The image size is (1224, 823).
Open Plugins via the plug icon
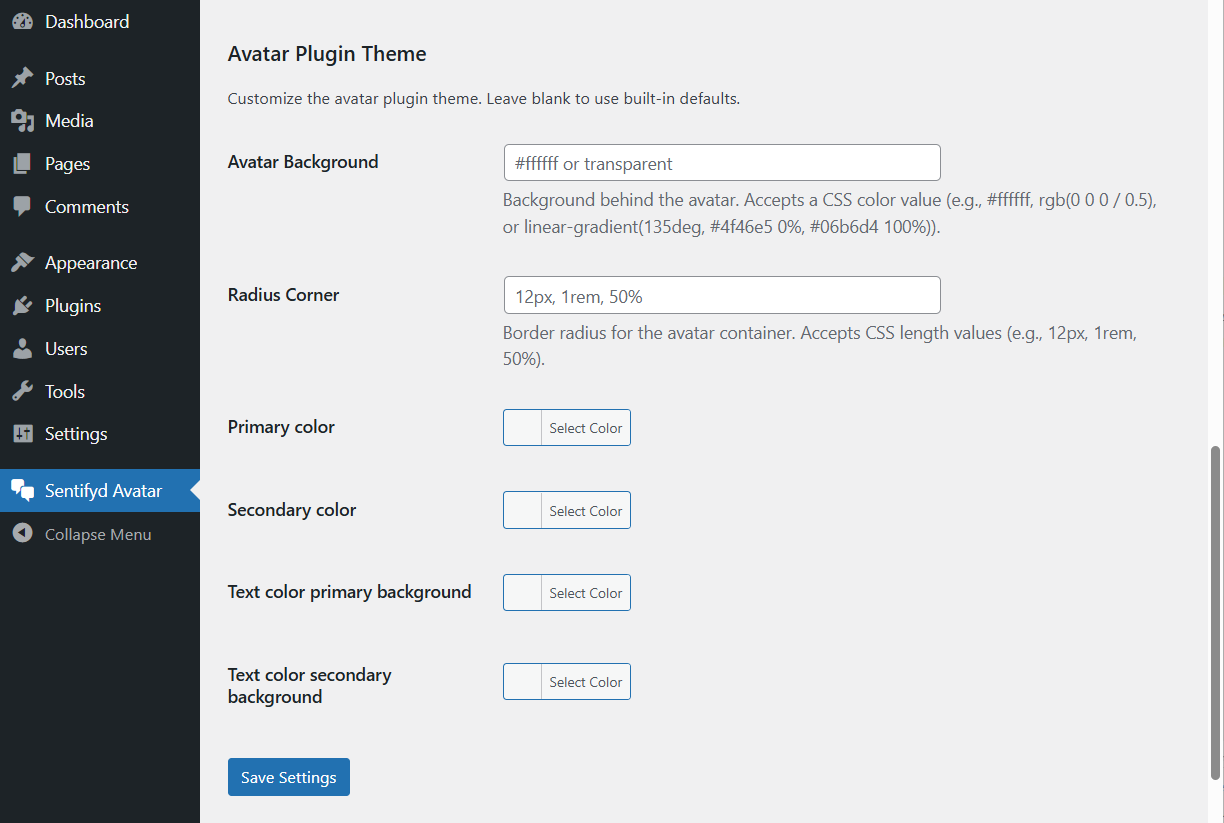pos(22,305)
